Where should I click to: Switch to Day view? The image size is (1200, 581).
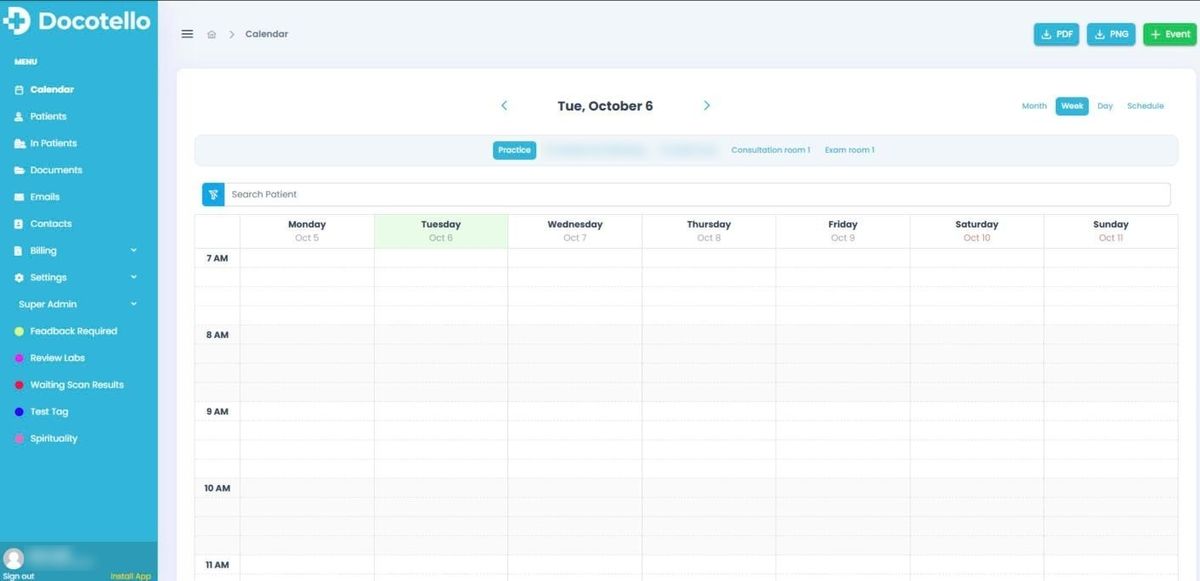(x=1105, y=106)
